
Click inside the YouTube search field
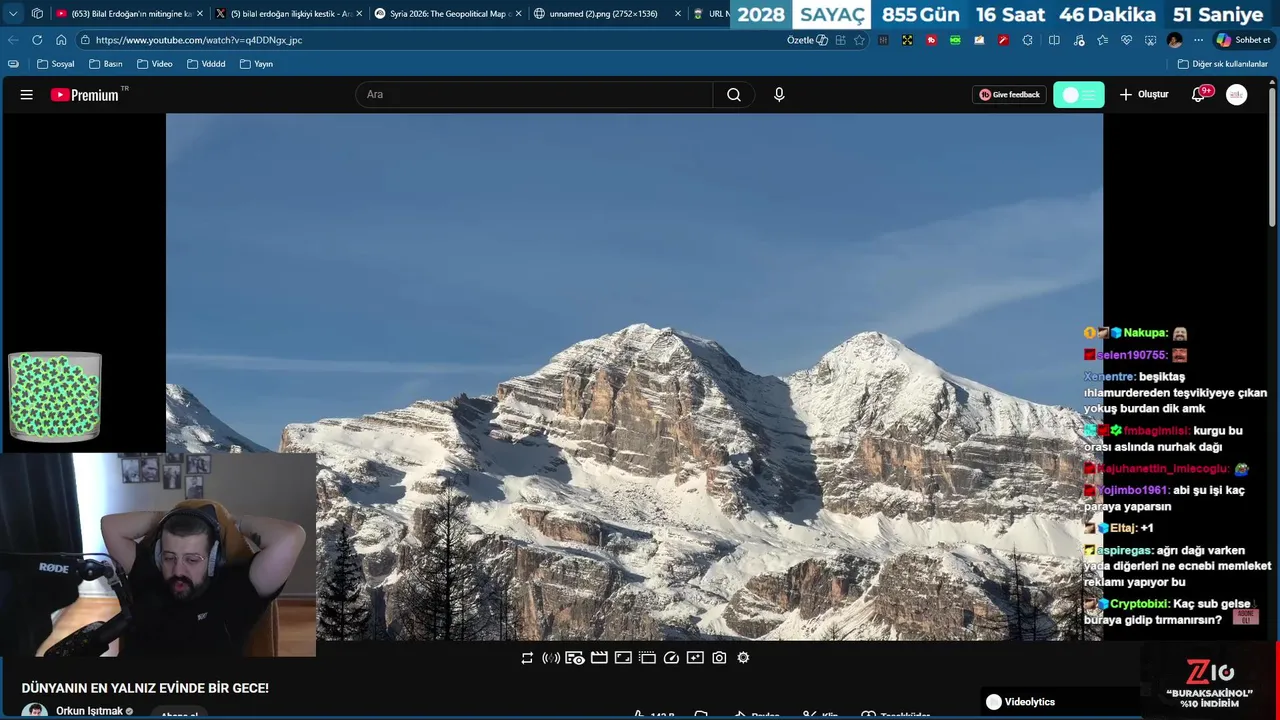pos(534,95)
